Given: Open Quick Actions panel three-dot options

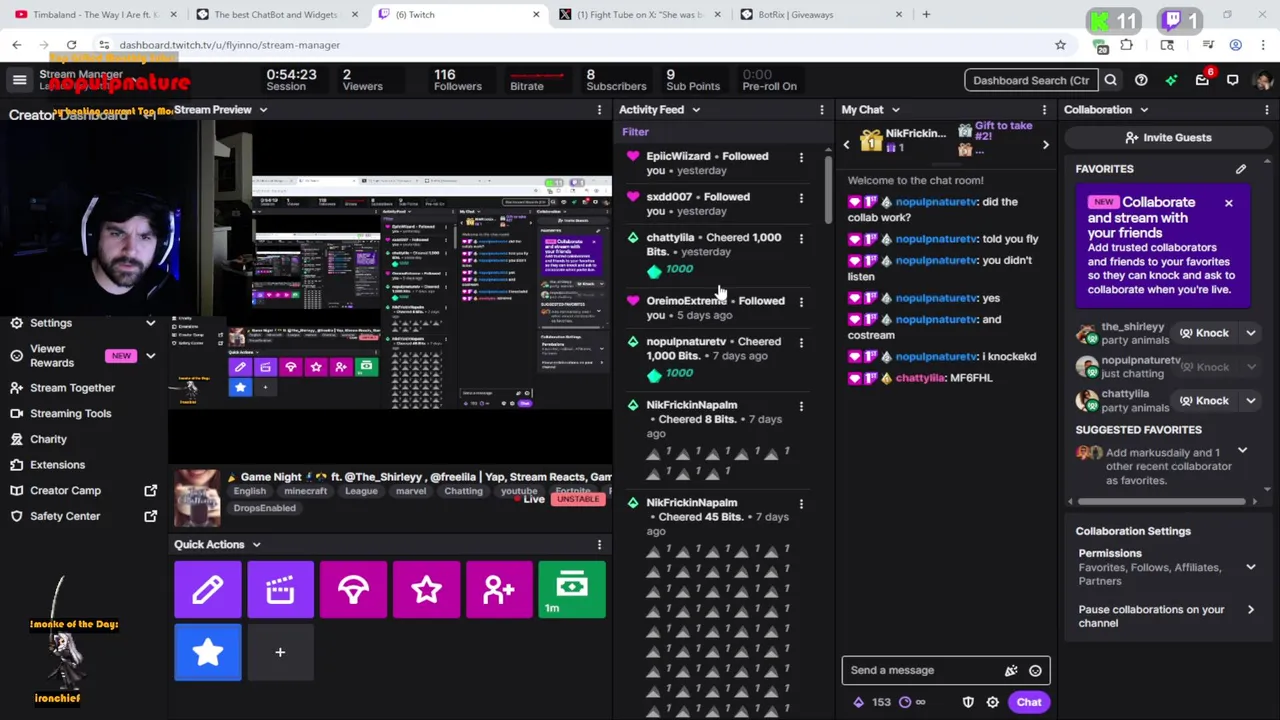Looking at the screenshot, I should 600,545.
